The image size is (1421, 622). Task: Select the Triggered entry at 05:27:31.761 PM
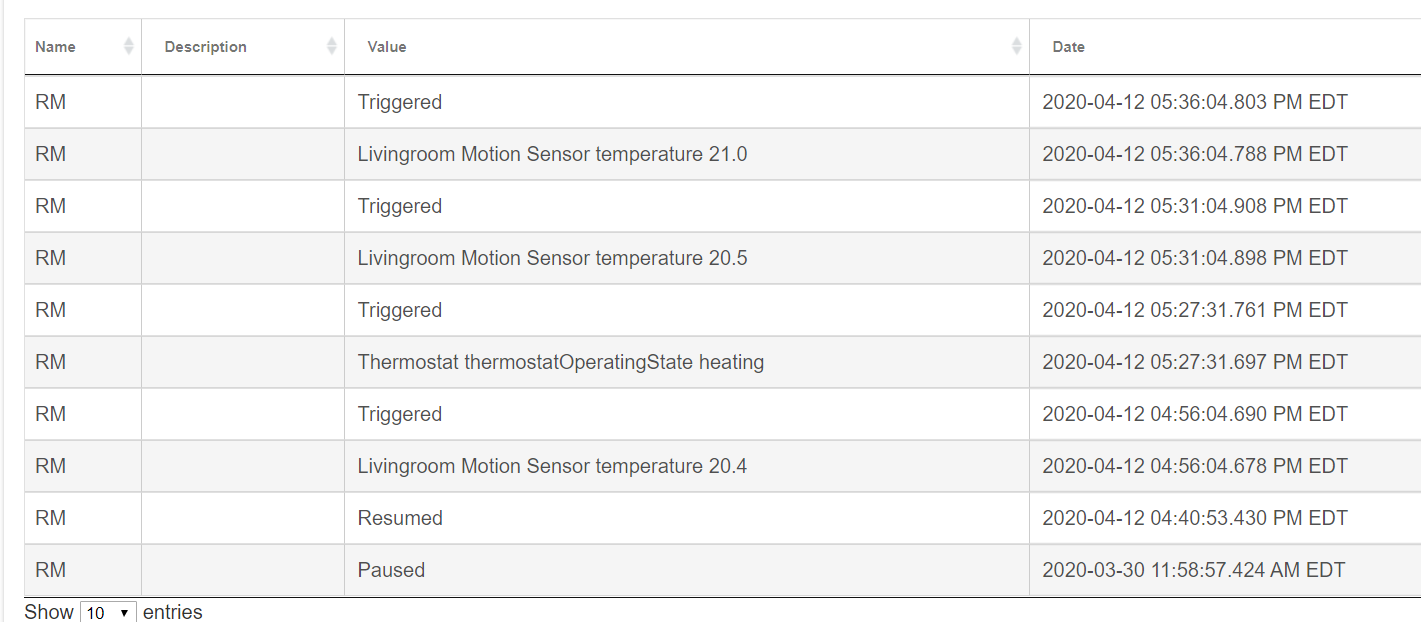[400, 310]
